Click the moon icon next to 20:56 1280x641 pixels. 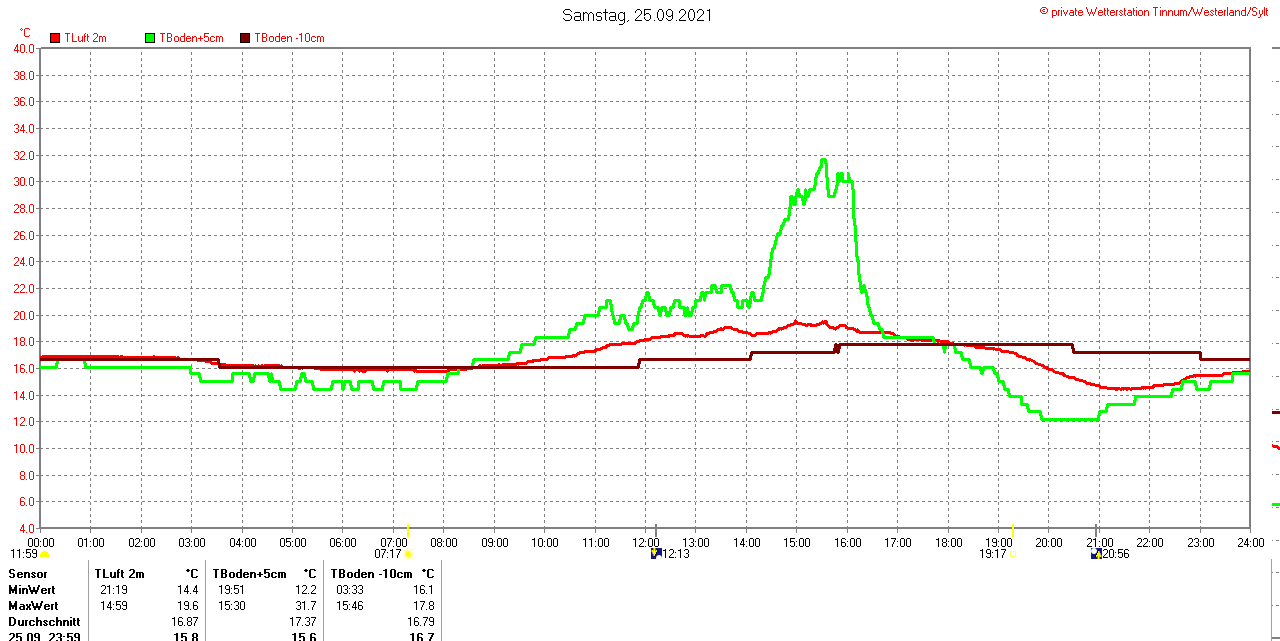1096,553
